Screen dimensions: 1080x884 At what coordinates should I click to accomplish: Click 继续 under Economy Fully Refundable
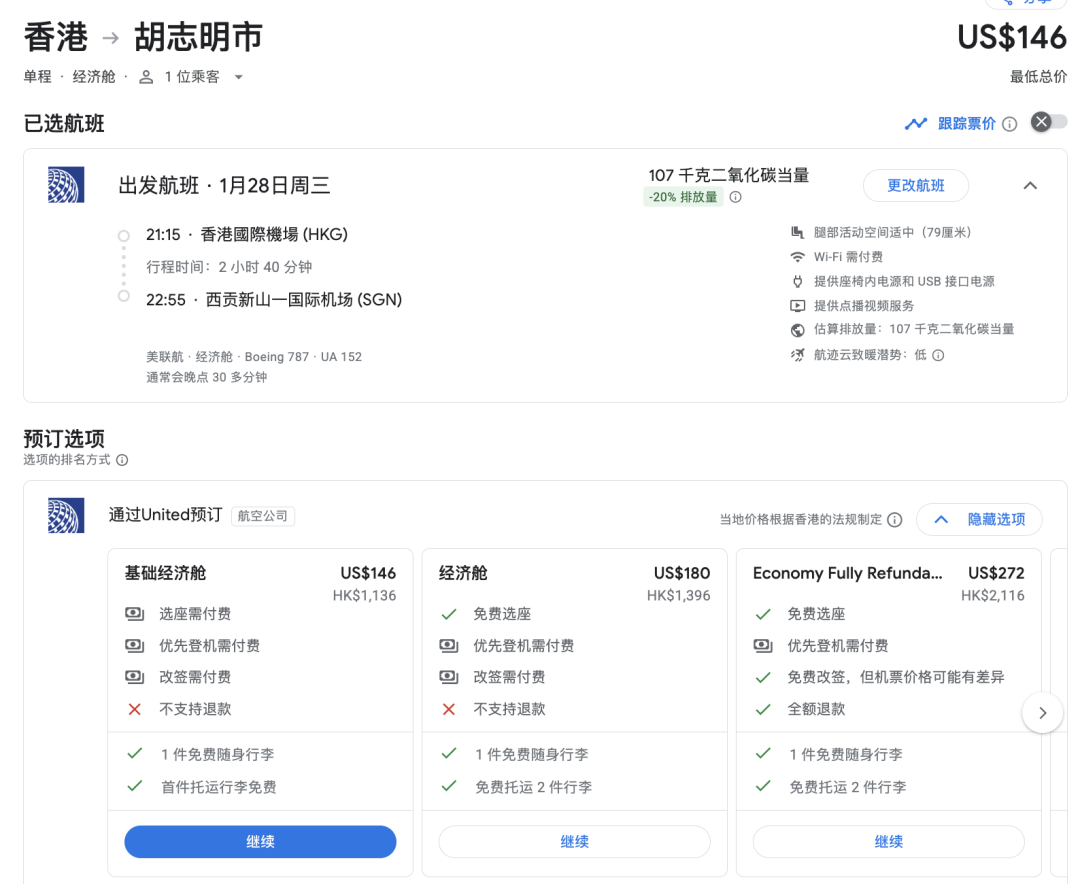(x=888, y=842)
